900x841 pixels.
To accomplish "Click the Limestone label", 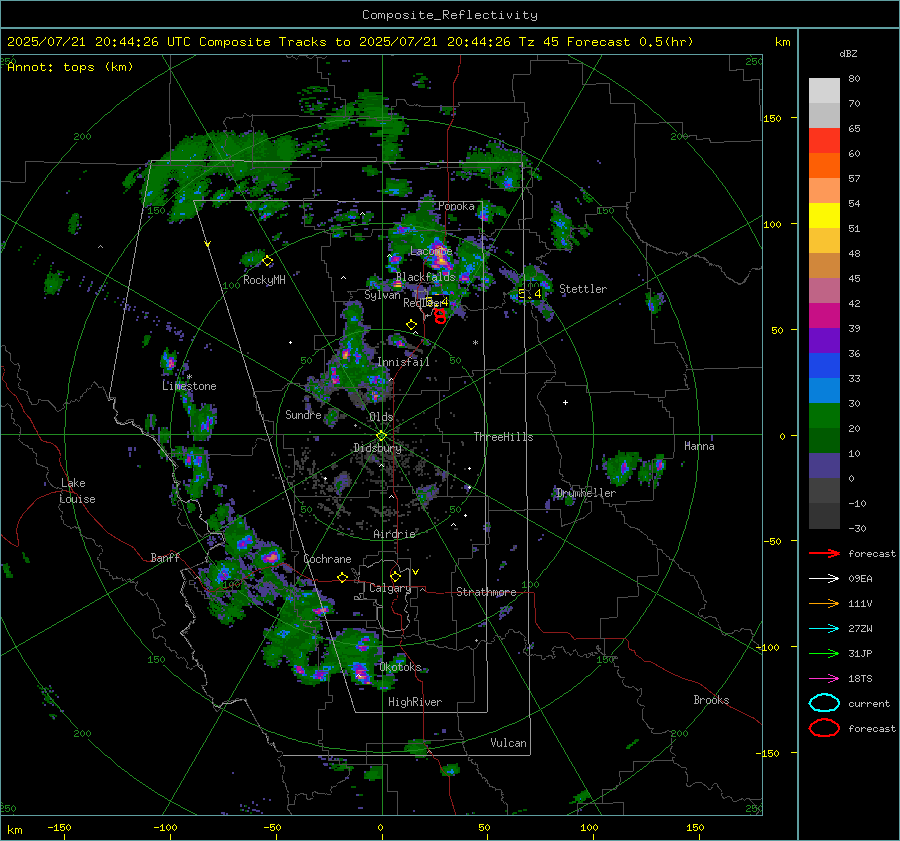I will coord(189,386).
